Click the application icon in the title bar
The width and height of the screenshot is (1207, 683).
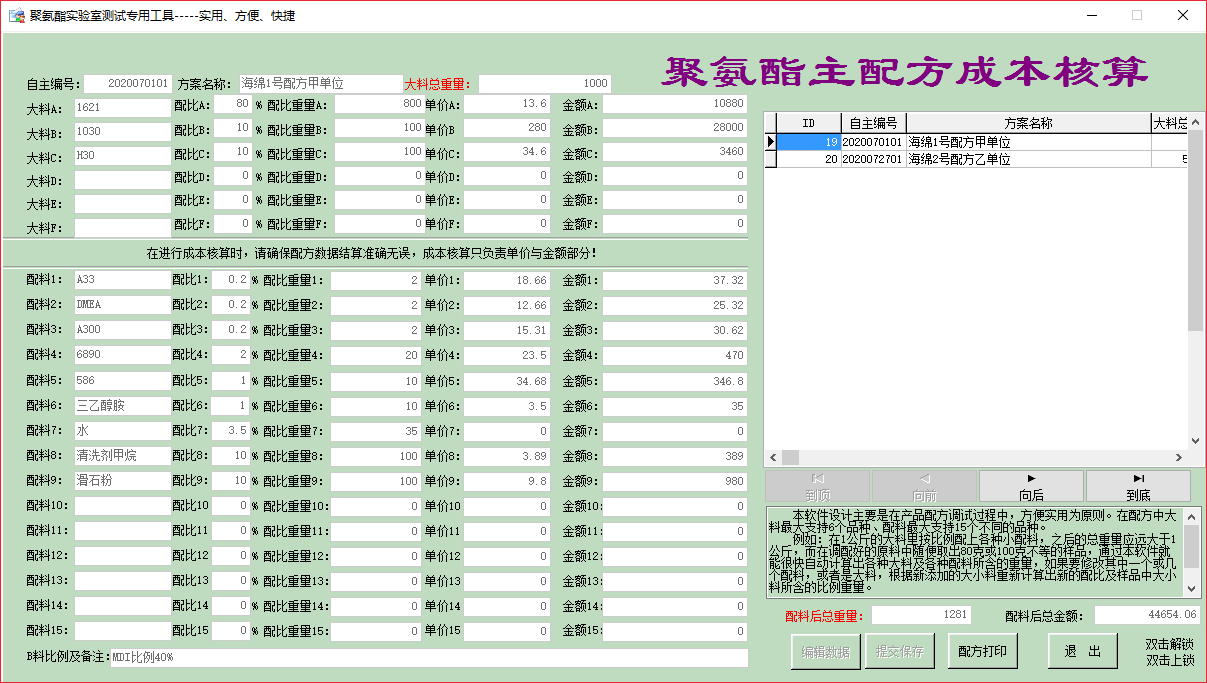(16, 16)
